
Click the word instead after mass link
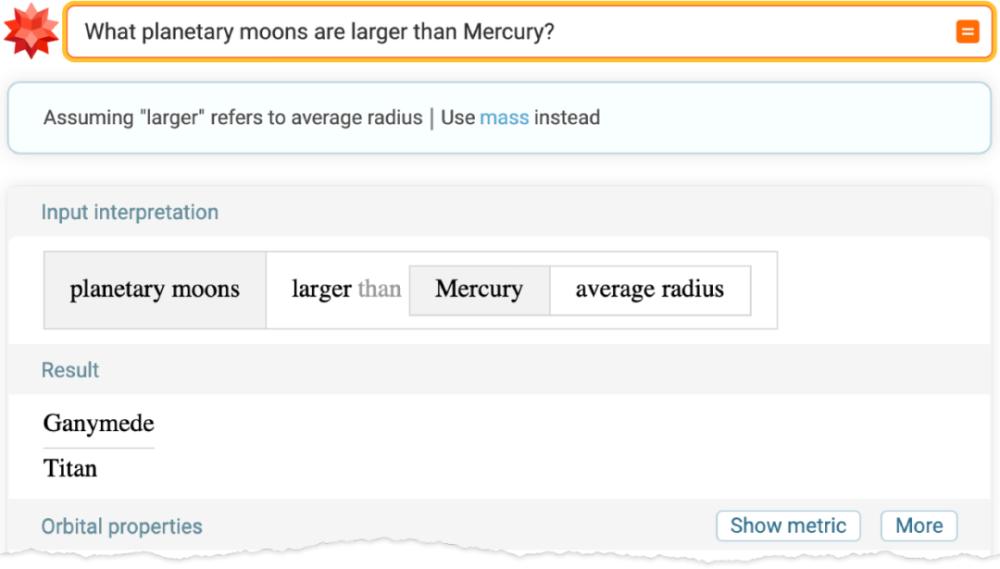[x=567, y=118]
